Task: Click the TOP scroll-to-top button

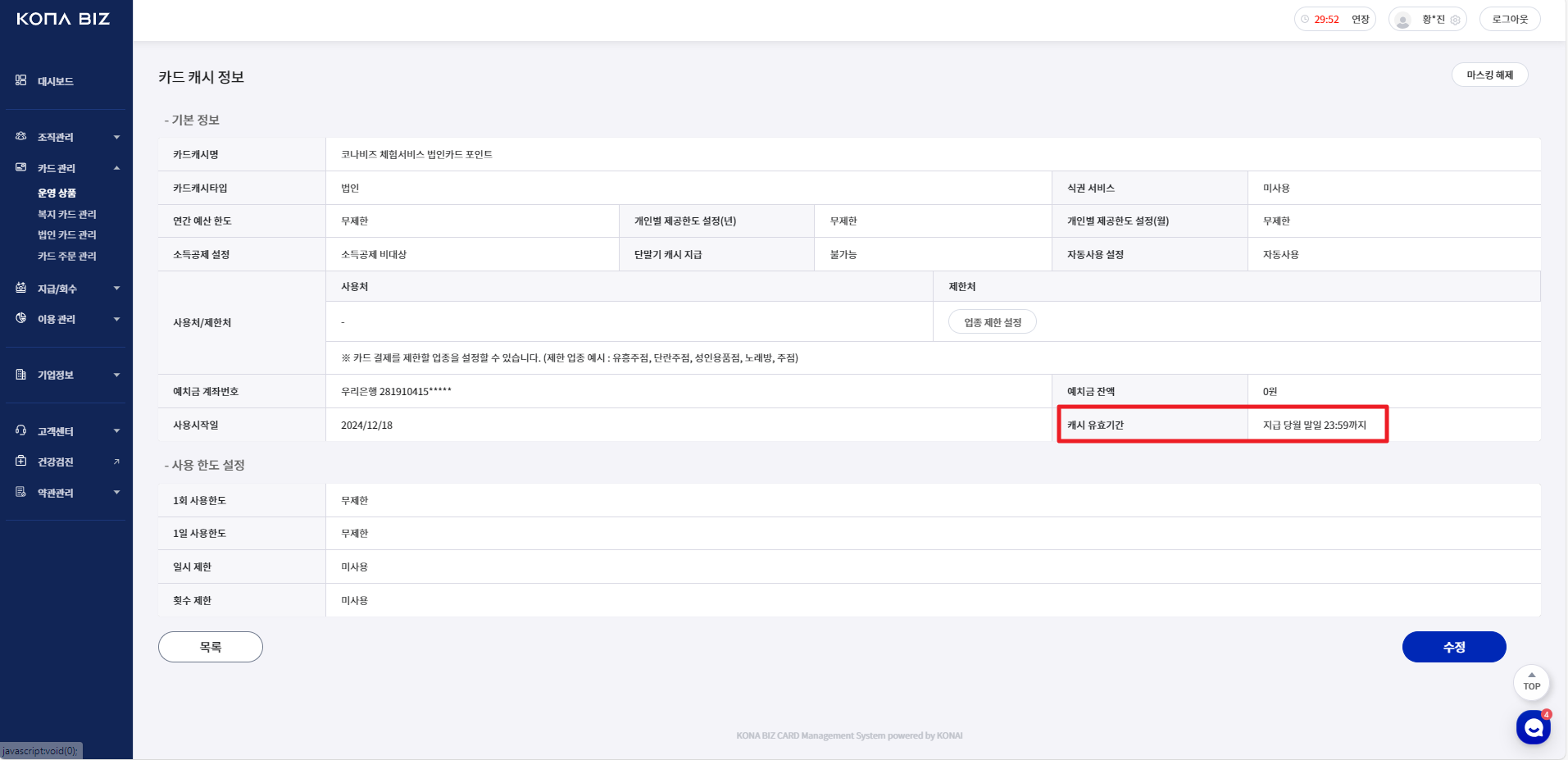Action: click(1531, 681)
